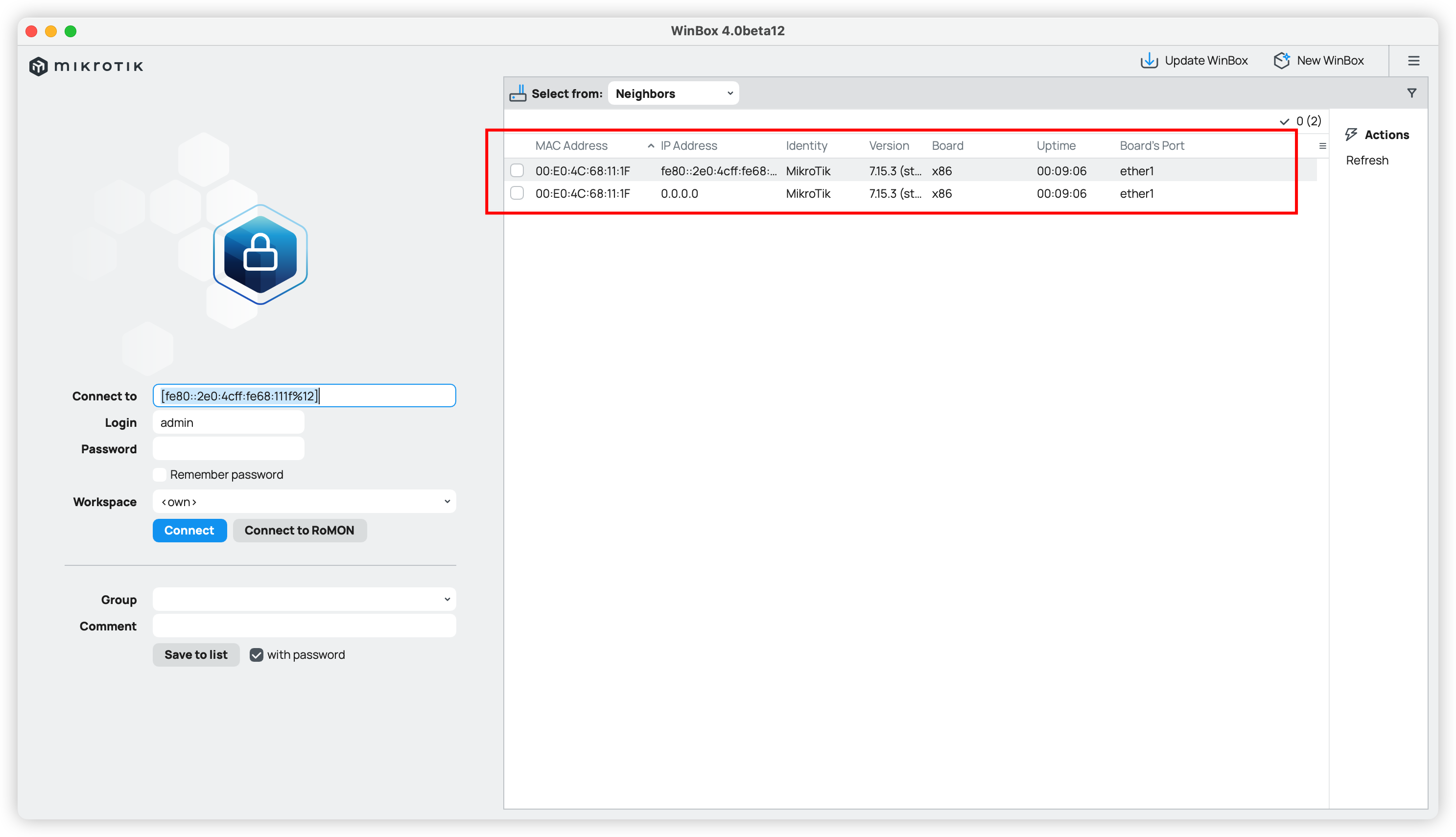The height and width of the screenshot is (837, 1456).
Task: Click the Update WinBox download icon
Action: [x=1149, y=60]
